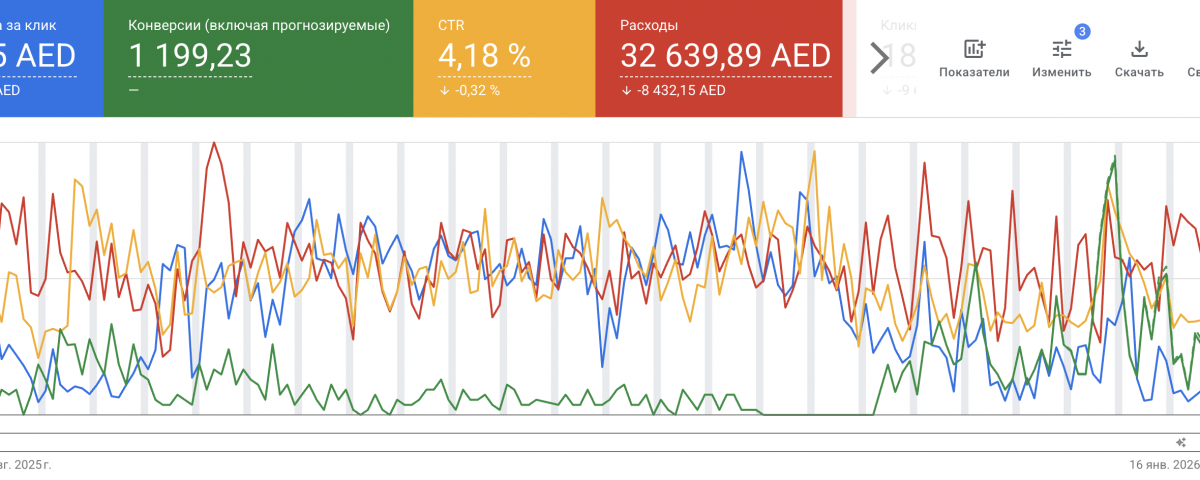This screenshot has height=480, width=1200.
Task: Click the 1 199,23 conversions value
Action: point(190,56)
